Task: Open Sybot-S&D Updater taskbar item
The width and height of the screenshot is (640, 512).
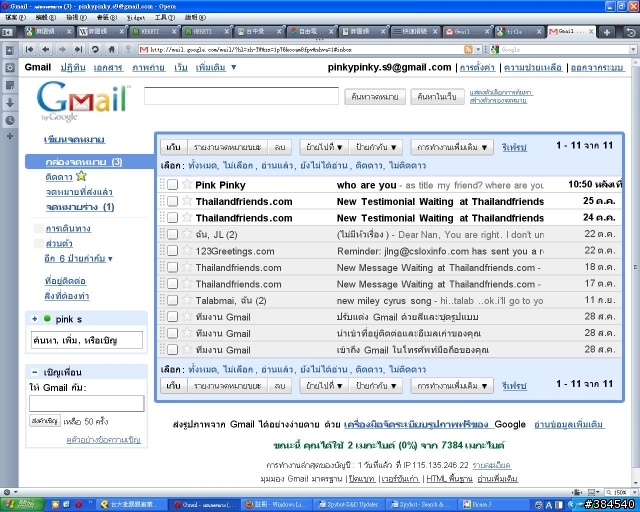Action: tap(349, 505)
